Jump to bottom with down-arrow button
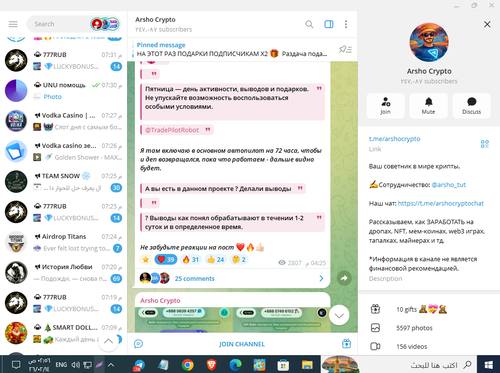This screenshot has height=373, width=500. click(x=339, y=315)
